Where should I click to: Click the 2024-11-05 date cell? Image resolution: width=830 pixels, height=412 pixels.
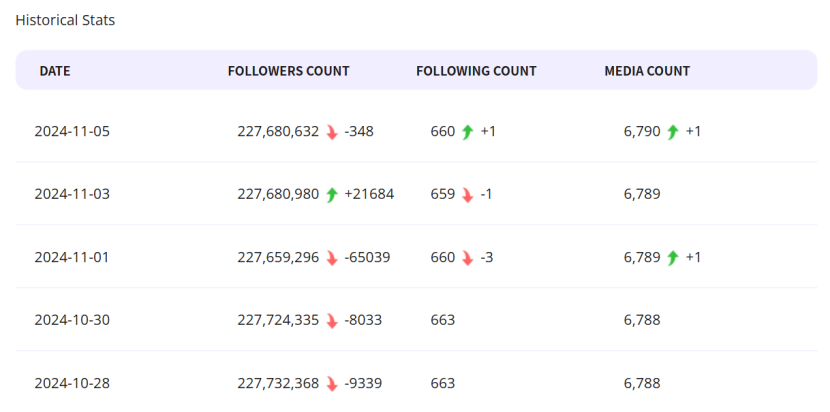point(72,131)
